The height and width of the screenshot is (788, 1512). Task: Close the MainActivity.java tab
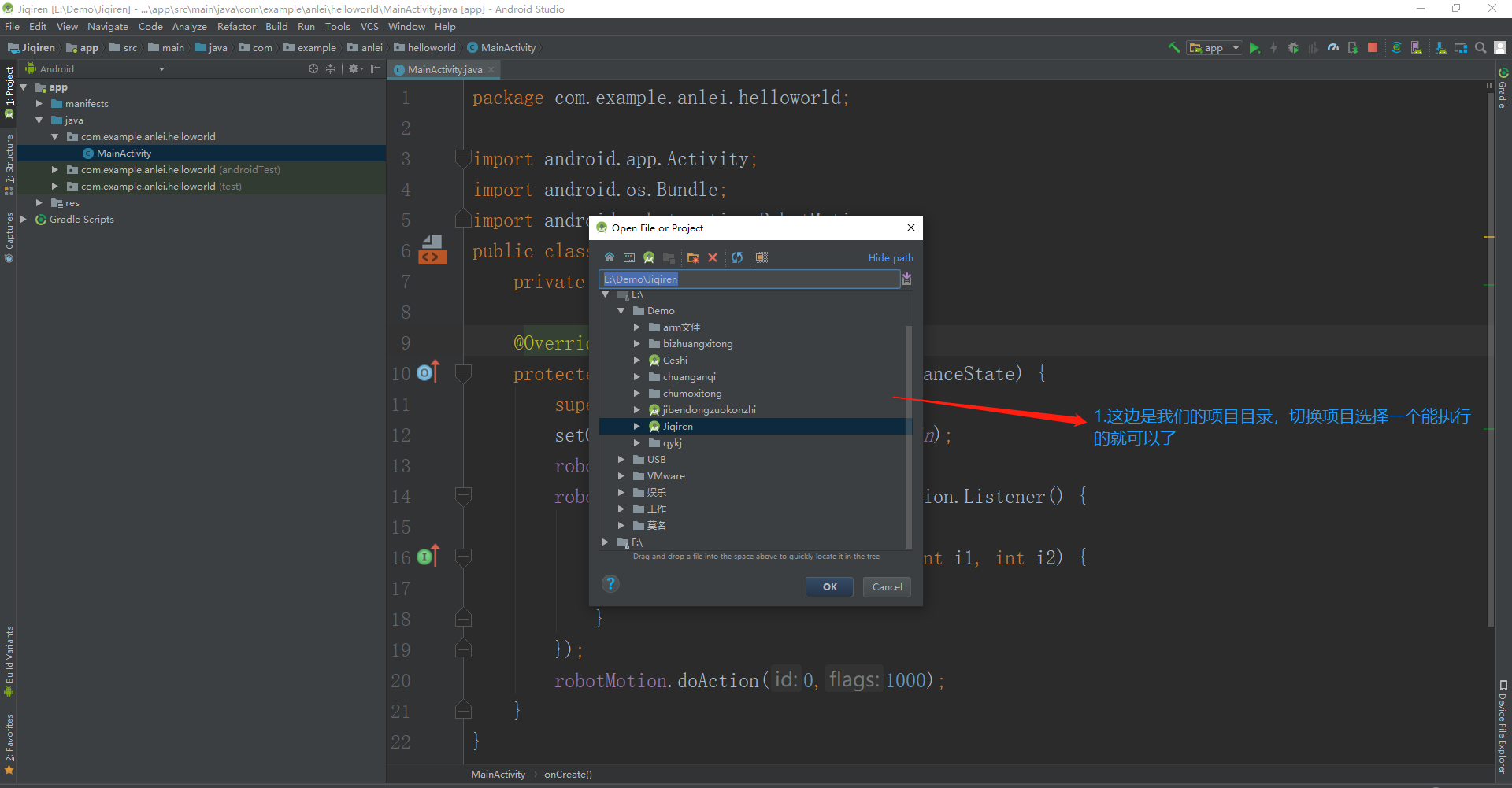(x=491, y=69)
